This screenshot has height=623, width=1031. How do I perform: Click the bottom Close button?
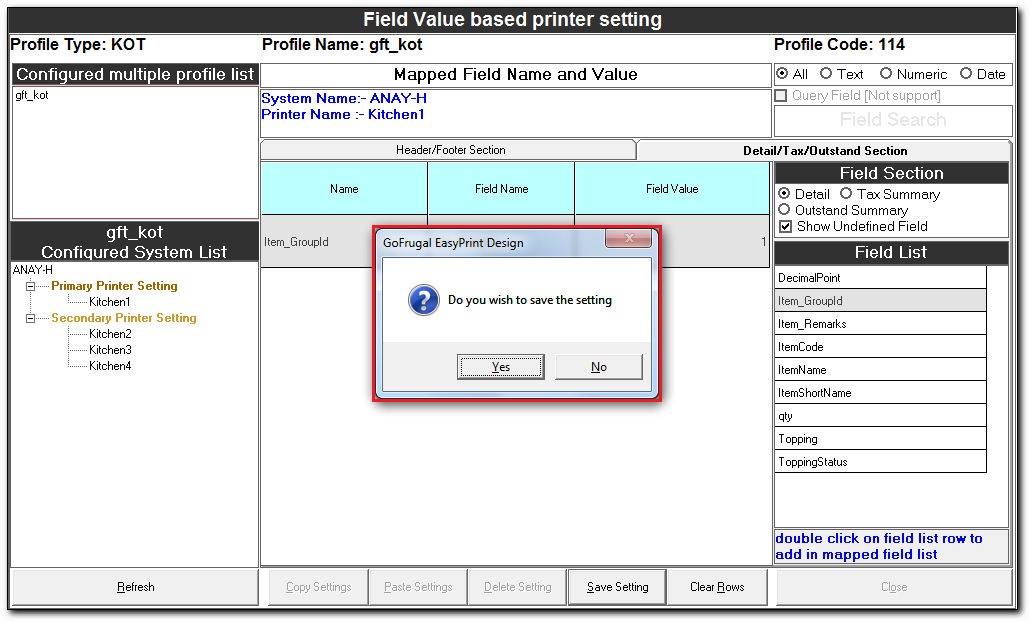pyautogui.click(x=894, y=587)
